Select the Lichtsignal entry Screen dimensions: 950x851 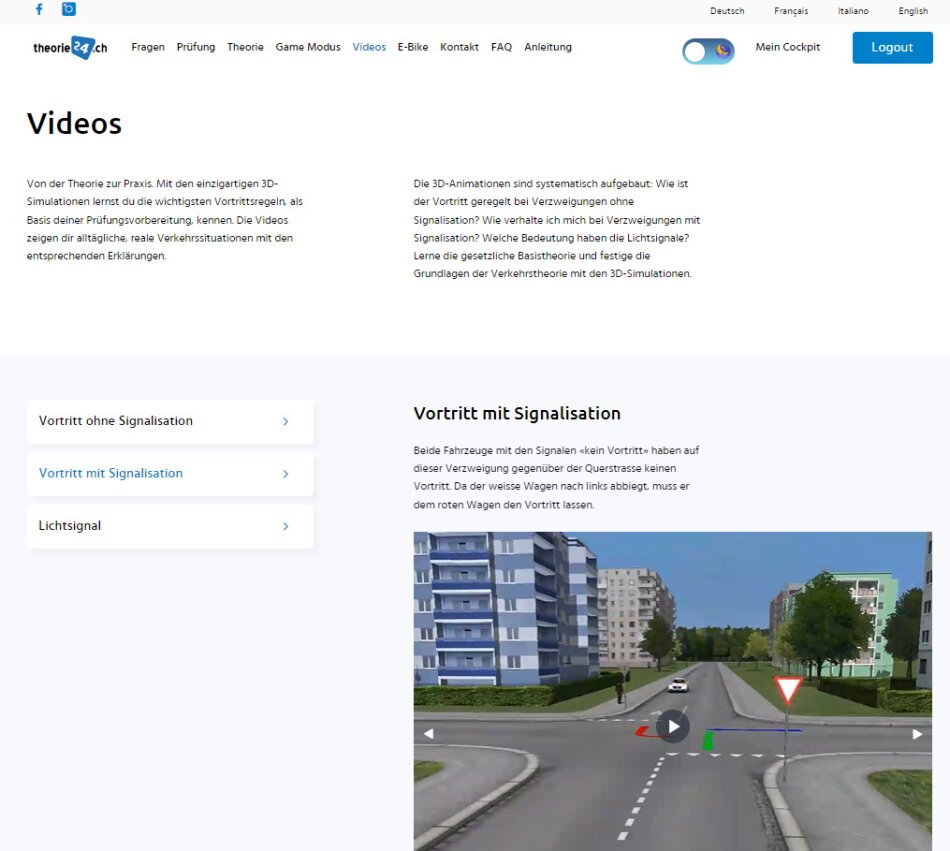pos(170,526)
